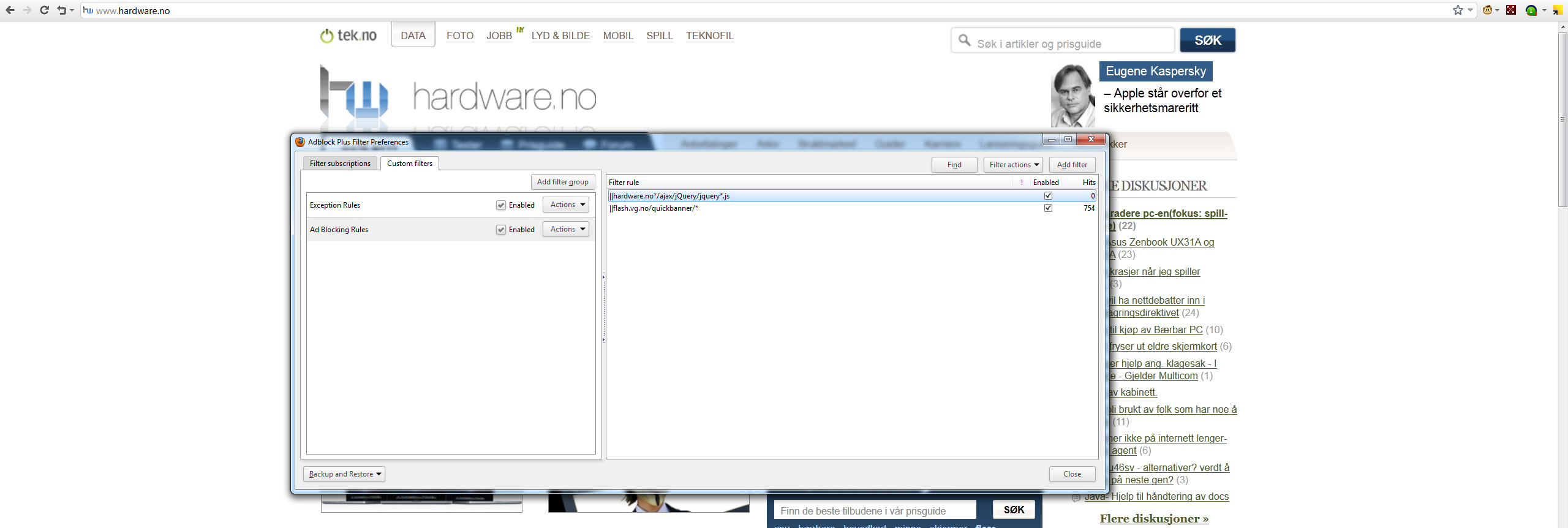
Task: Open the Filter actions dropdown
Action: point(1013,165)
